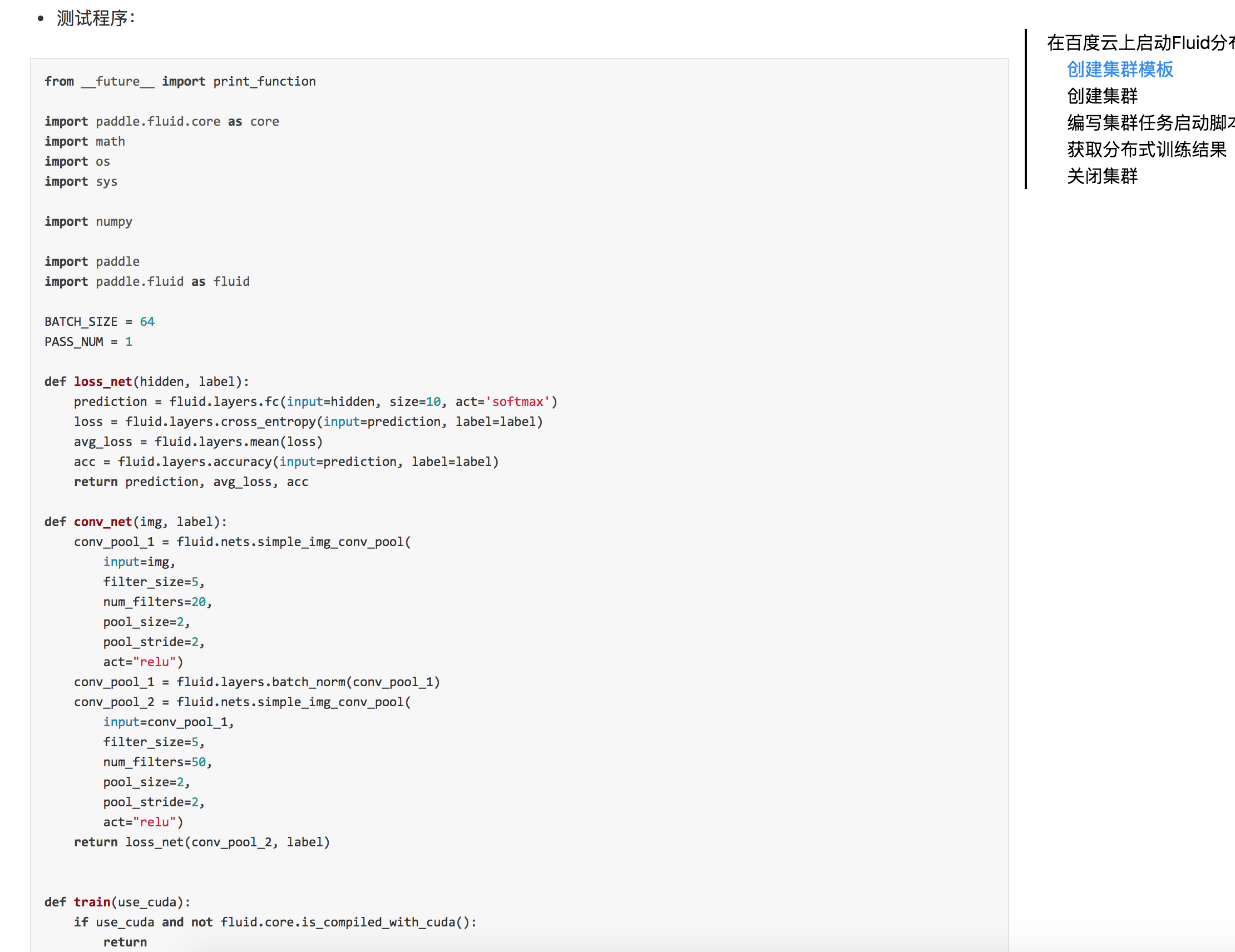This screenshot has height=952, width=1235.
Task: Click the is_compiled_with_cuda condition line
Action: pyautogui.click(x=275, y=922)
